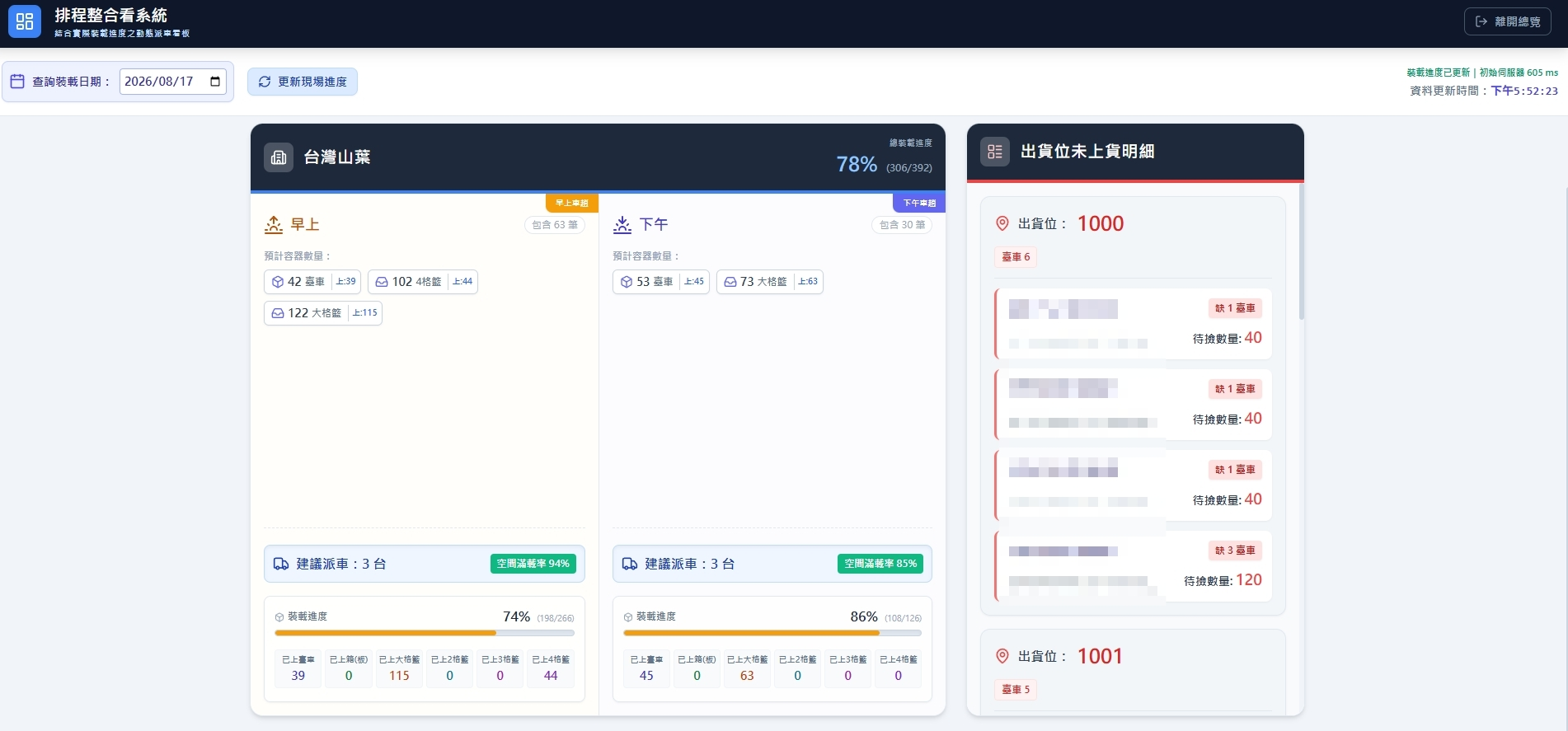The height and width of the screenshot is (731, 1568).
Task: Click the 2026/08/17 date input field
Action: point(173,82)
